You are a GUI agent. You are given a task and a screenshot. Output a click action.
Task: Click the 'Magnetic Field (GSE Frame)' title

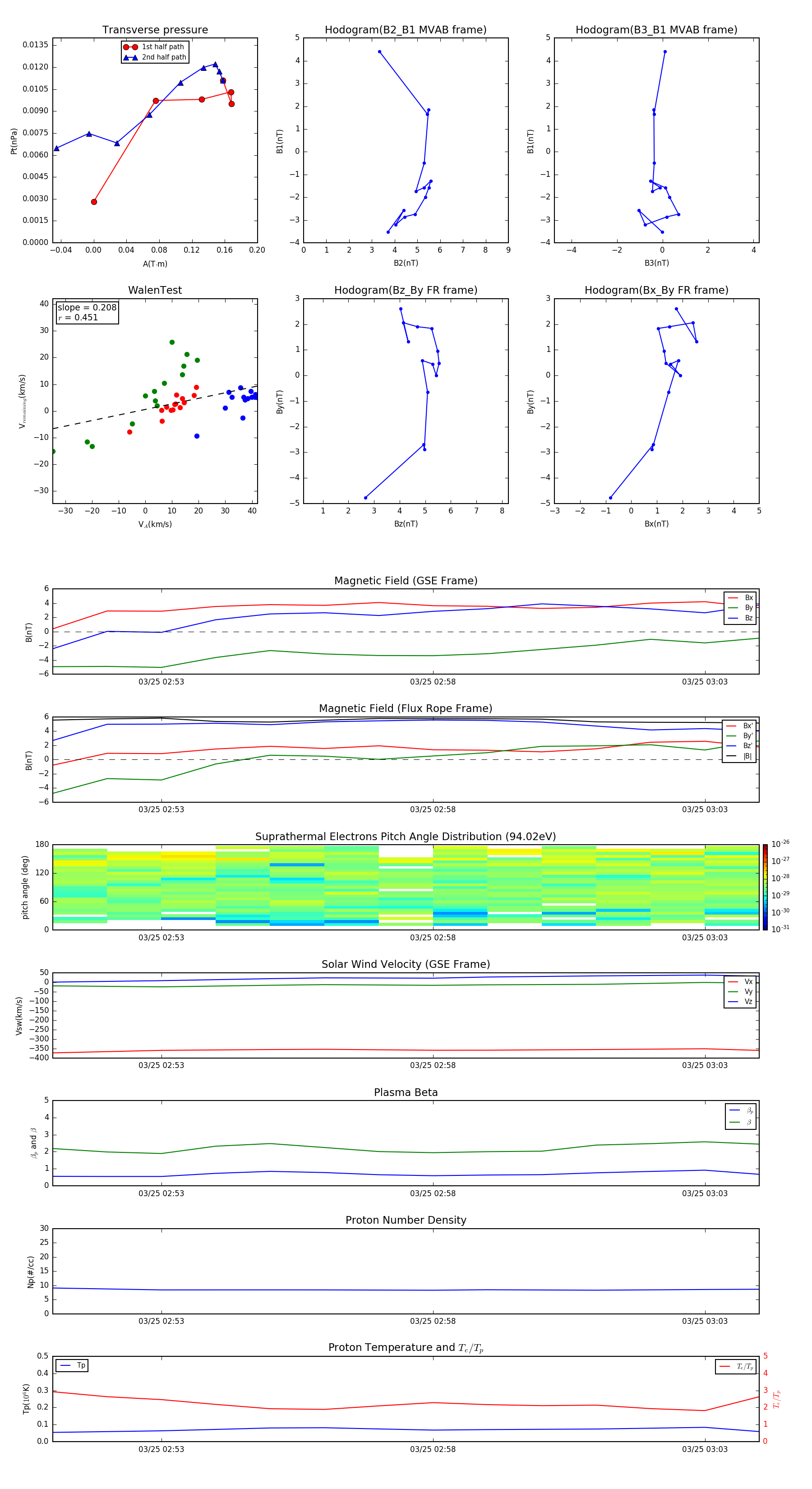click(x=406, y=581)
